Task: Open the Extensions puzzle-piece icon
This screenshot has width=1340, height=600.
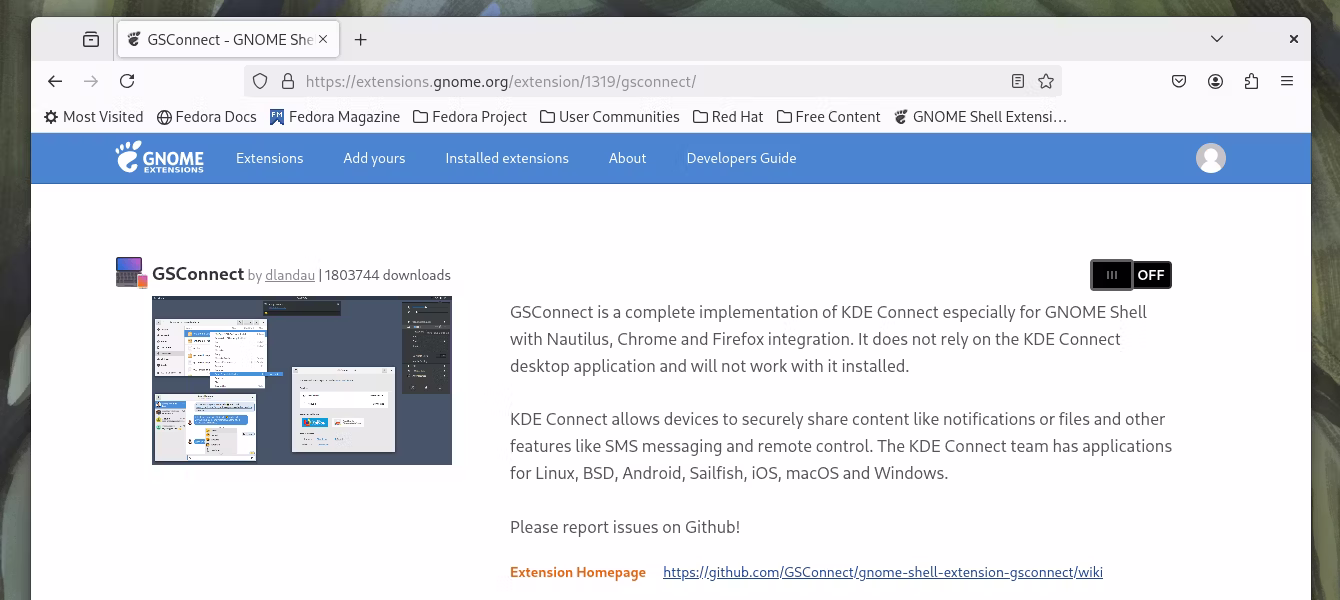Action: point(1251,81)
